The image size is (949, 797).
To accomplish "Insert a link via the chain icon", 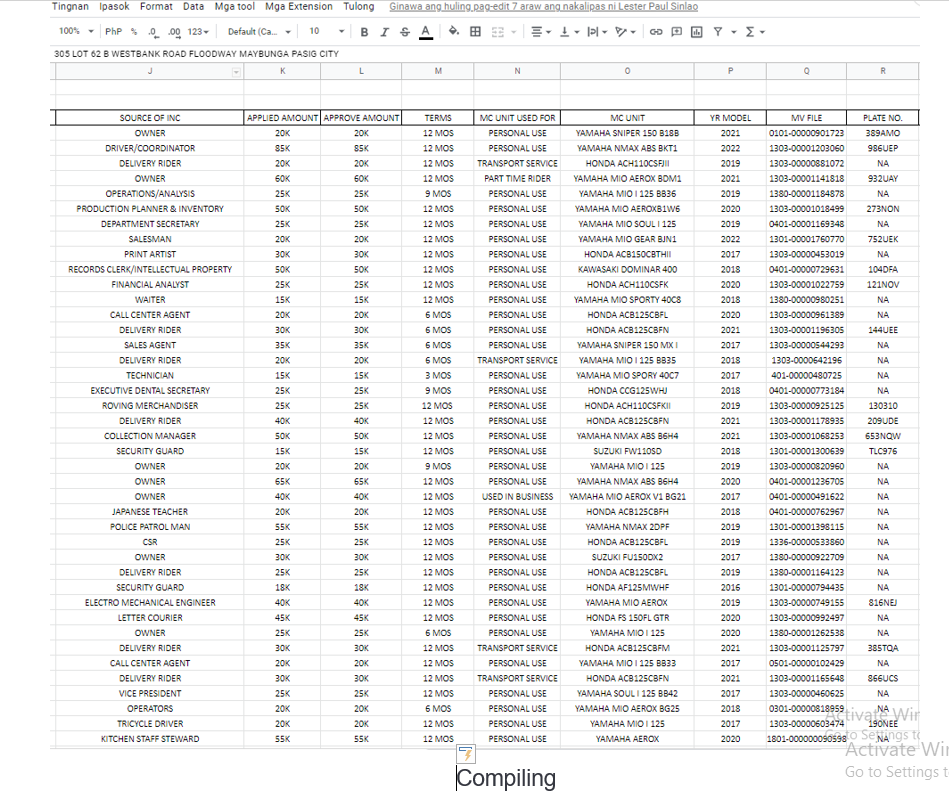I will coord(656,32).
